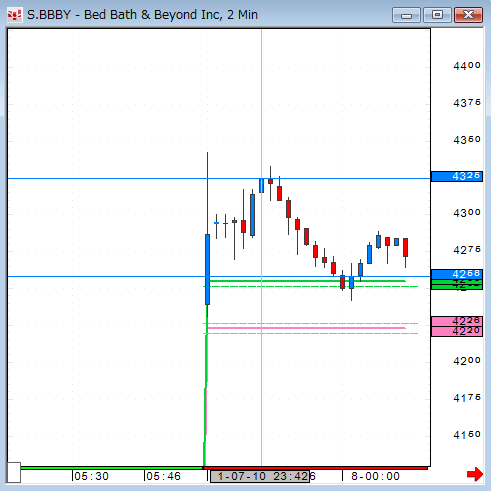Click the gray cursor date-time label 1-07-10
This screenshot has height=491, width=491.
click(260, 476)
